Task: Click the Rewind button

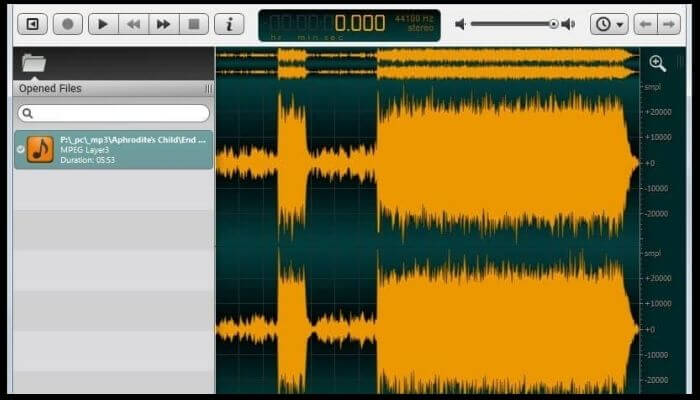Action: pos(132,24)
